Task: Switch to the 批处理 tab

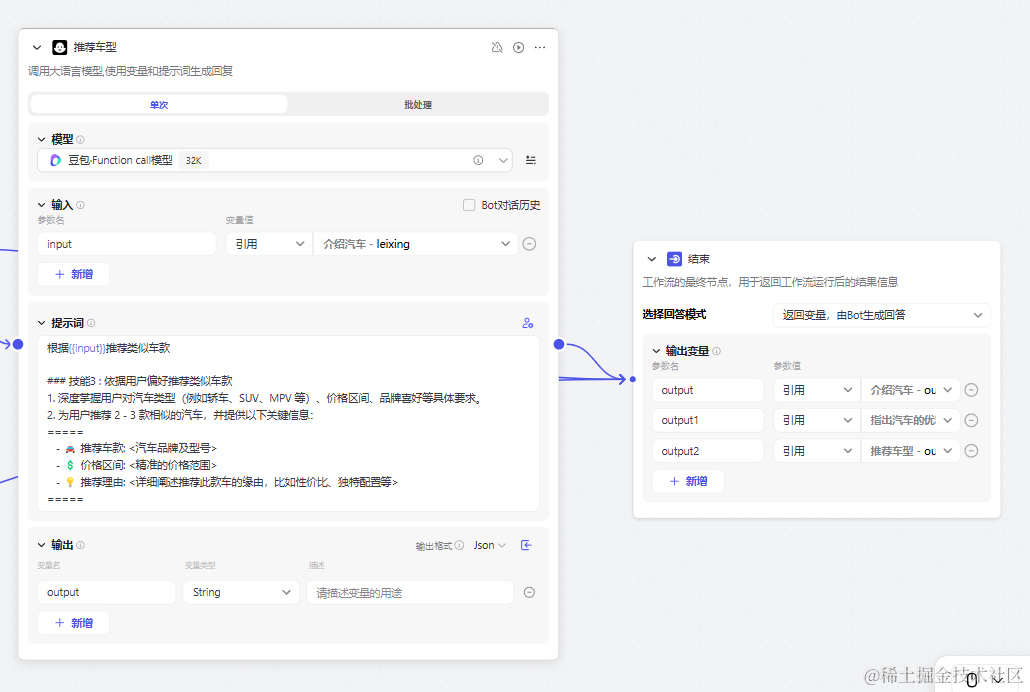Action: (x=418, y=104)
